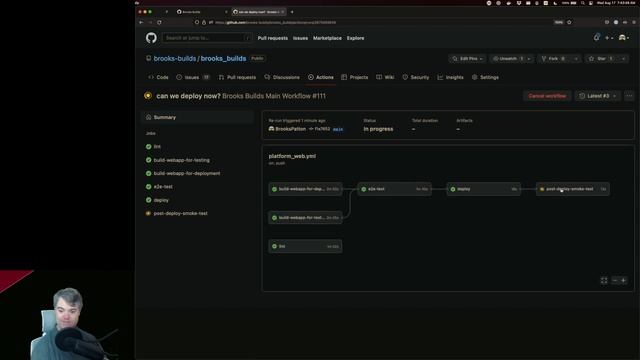The height and width of the screenshot is (360, 640).
Task: Click post-deploy-smoke-test node in graph
Action: tap(573, 189)
